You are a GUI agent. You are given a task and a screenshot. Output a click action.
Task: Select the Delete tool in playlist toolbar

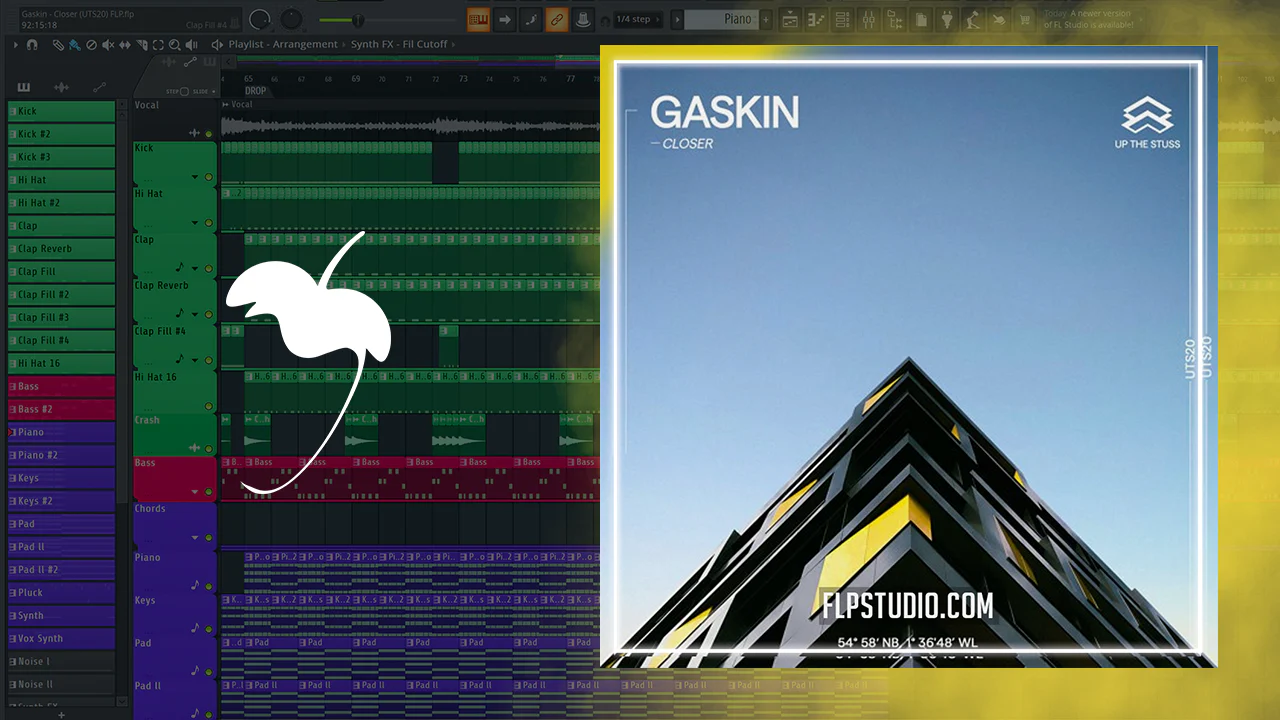click(91, 45)
